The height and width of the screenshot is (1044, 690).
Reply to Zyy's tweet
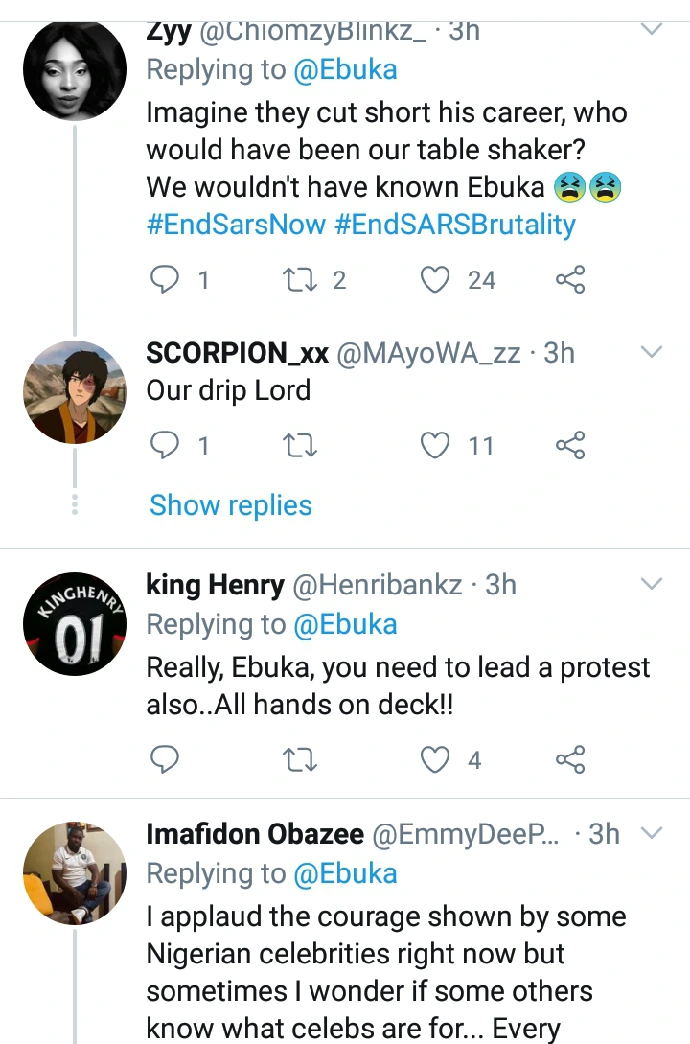pos(163,280)
